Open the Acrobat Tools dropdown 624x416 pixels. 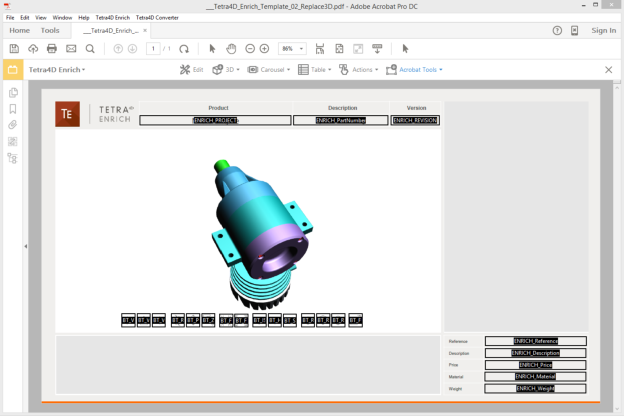414,70
